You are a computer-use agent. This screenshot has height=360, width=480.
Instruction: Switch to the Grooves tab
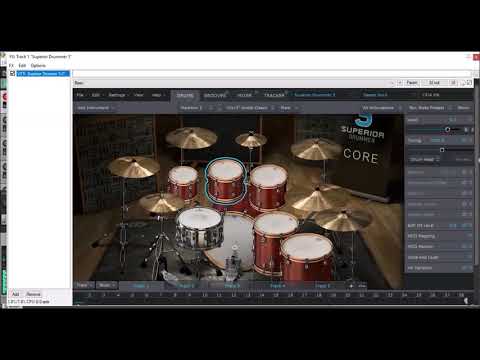(215, 95)
